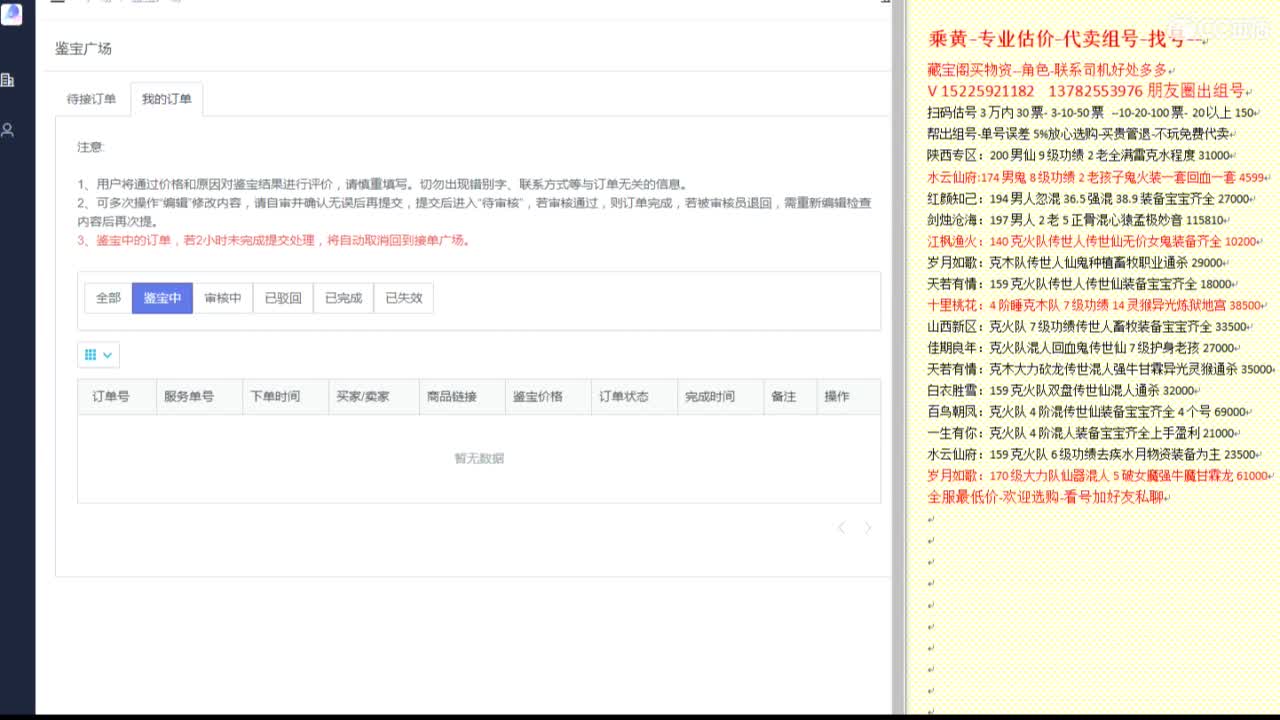Select the 鉴宝中 filter
Viewport: 1280px width, 720px height.
pos(162,298)
